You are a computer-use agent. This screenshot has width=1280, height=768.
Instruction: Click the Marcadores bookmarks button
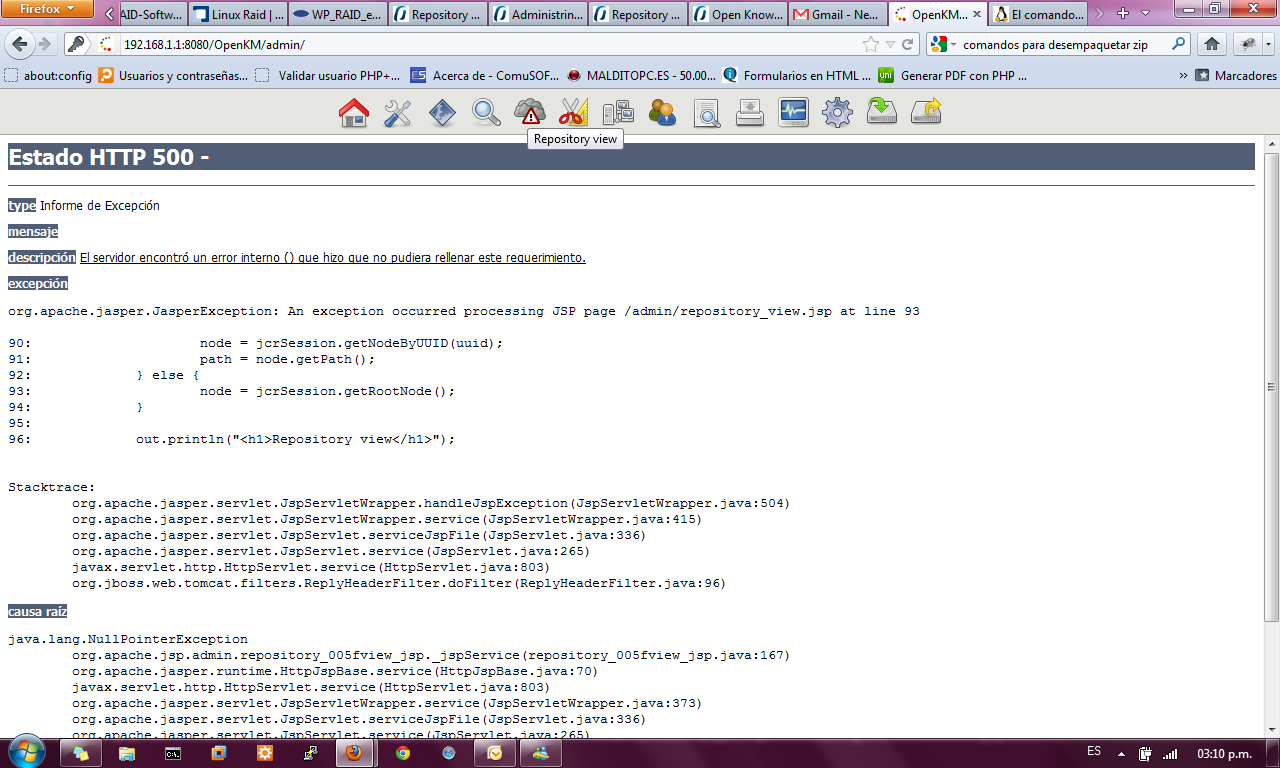point(1236,75)
